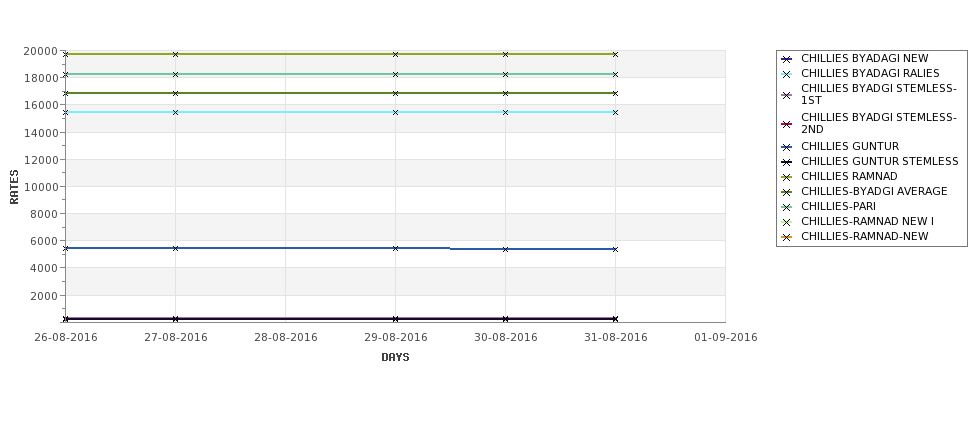This screenshot has width=975, height=429.
Task: Select the blue Guntur line point at 30-08-2016
Action: coord(506,249)
